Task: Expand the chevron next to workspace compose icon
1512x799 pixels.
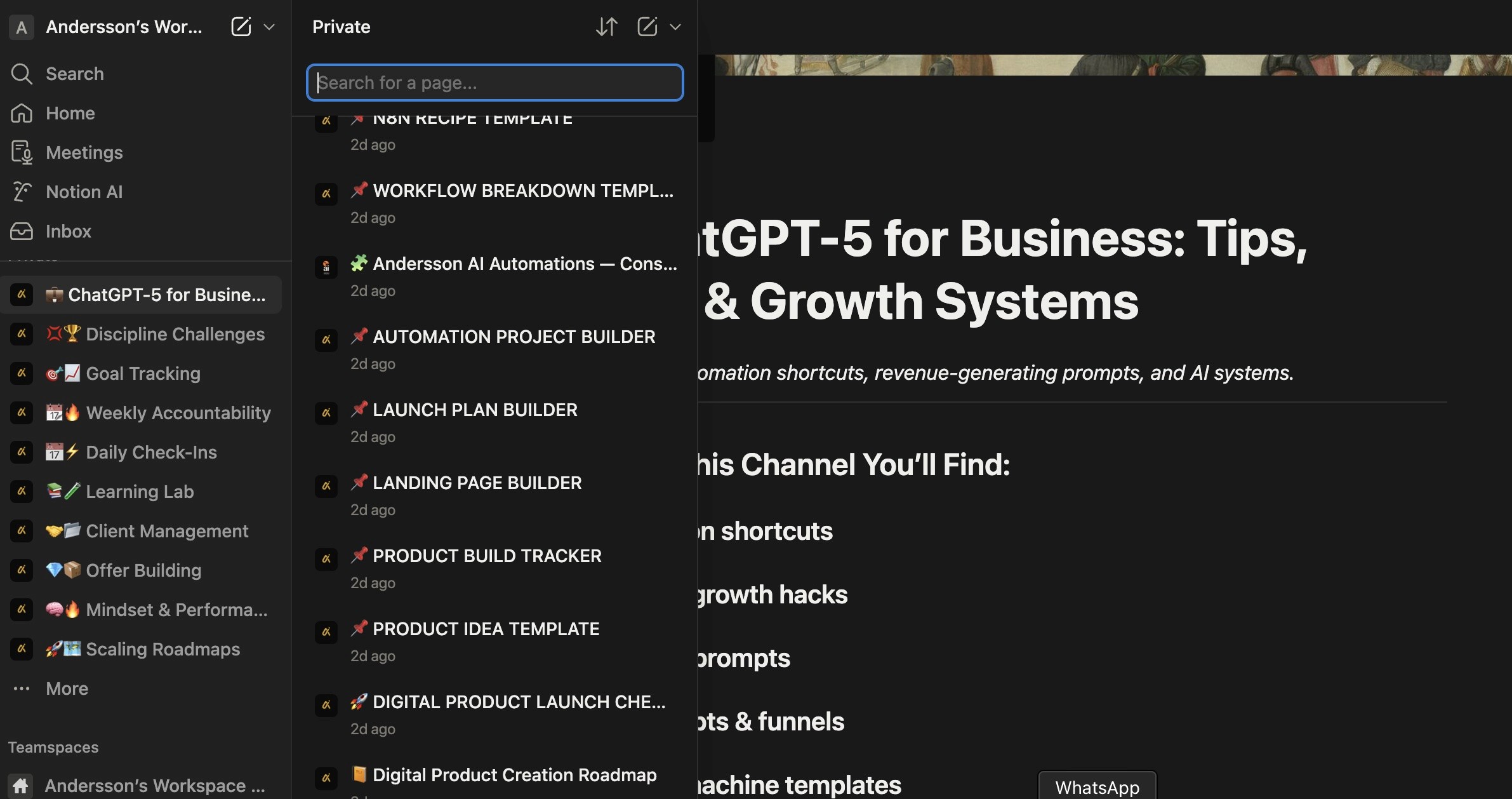Action: tap(269, 27)
